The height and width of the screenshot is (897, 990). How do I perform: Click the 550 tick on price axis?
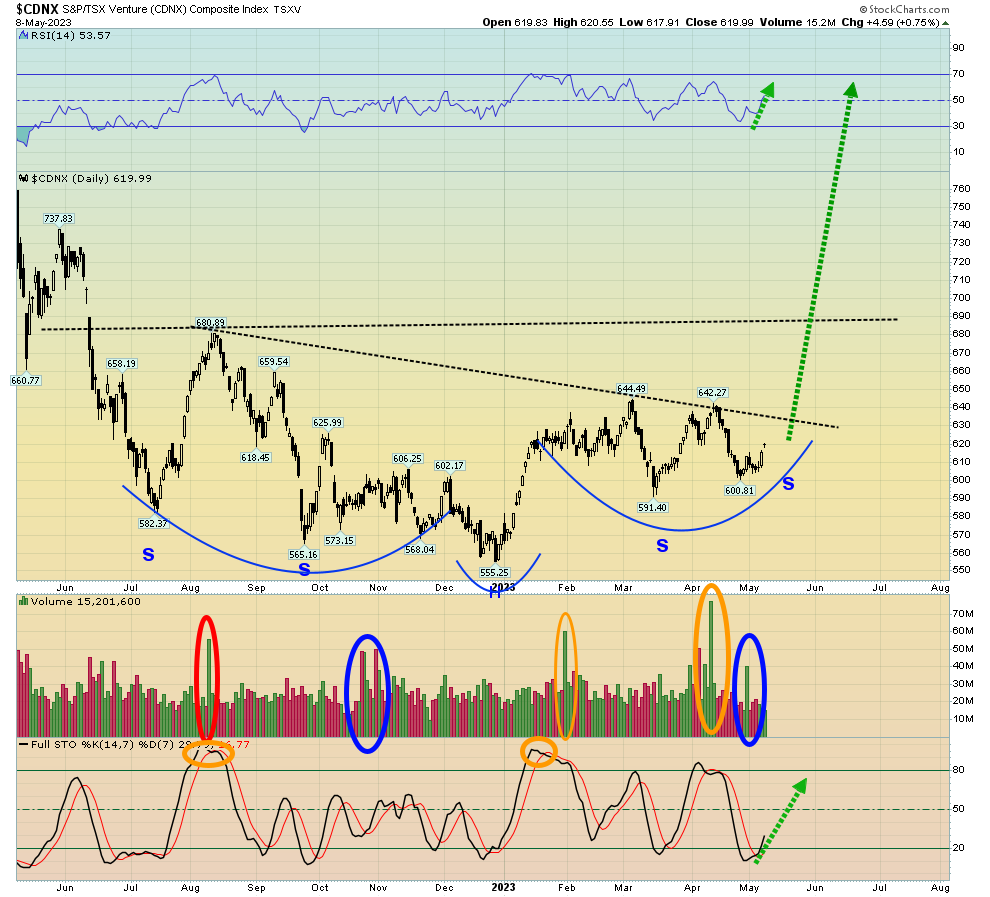pyautogui.click(x=962, y=570)
